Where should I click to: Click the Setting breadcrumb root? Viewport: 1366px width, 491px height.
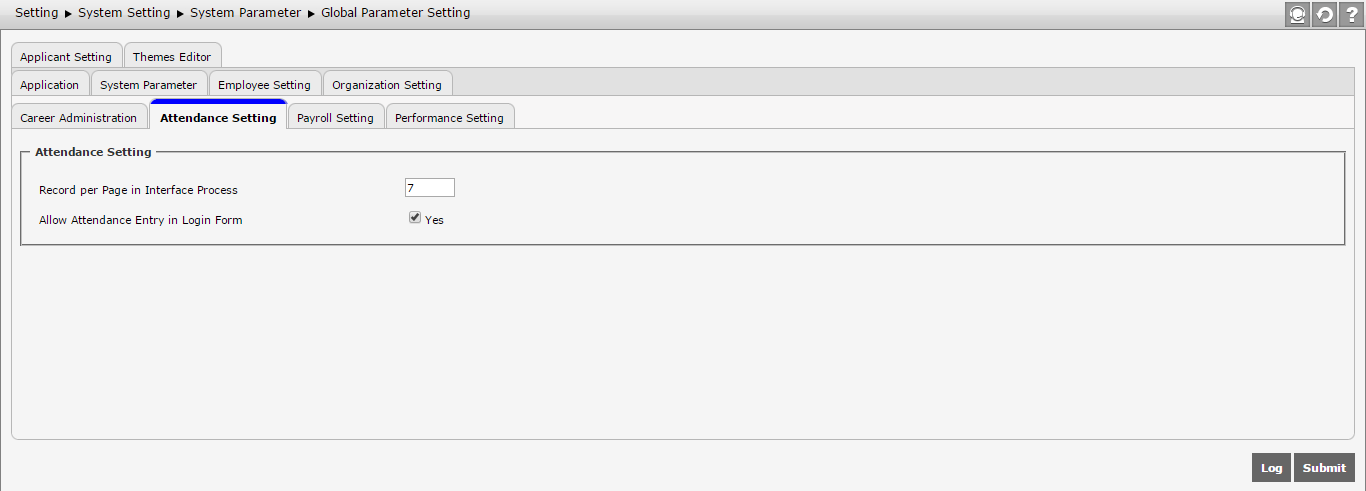37,13
